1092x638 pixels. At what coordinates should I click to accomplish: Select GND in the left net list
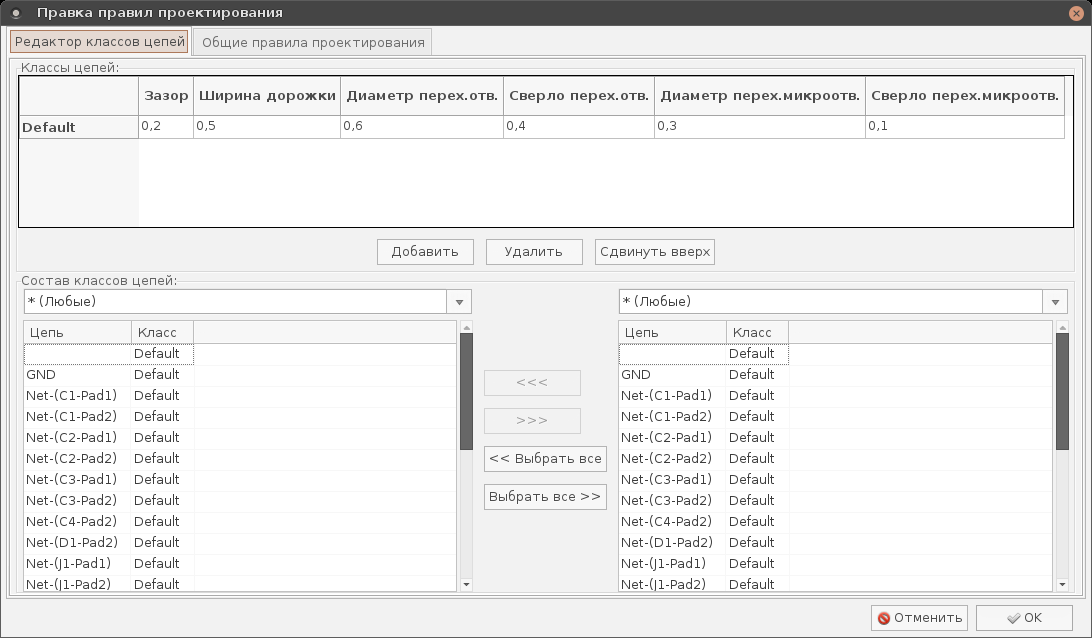(x=240, y=375)
